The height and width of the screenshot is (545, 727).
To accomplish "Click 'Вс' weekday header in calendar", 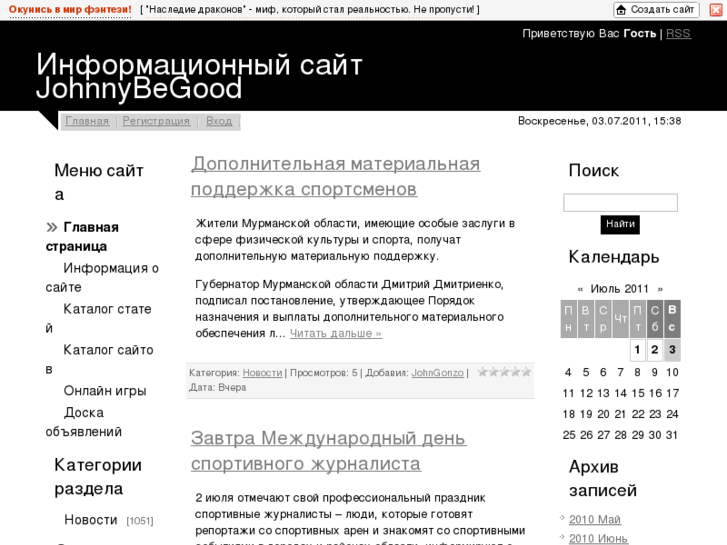I will 672,319.
